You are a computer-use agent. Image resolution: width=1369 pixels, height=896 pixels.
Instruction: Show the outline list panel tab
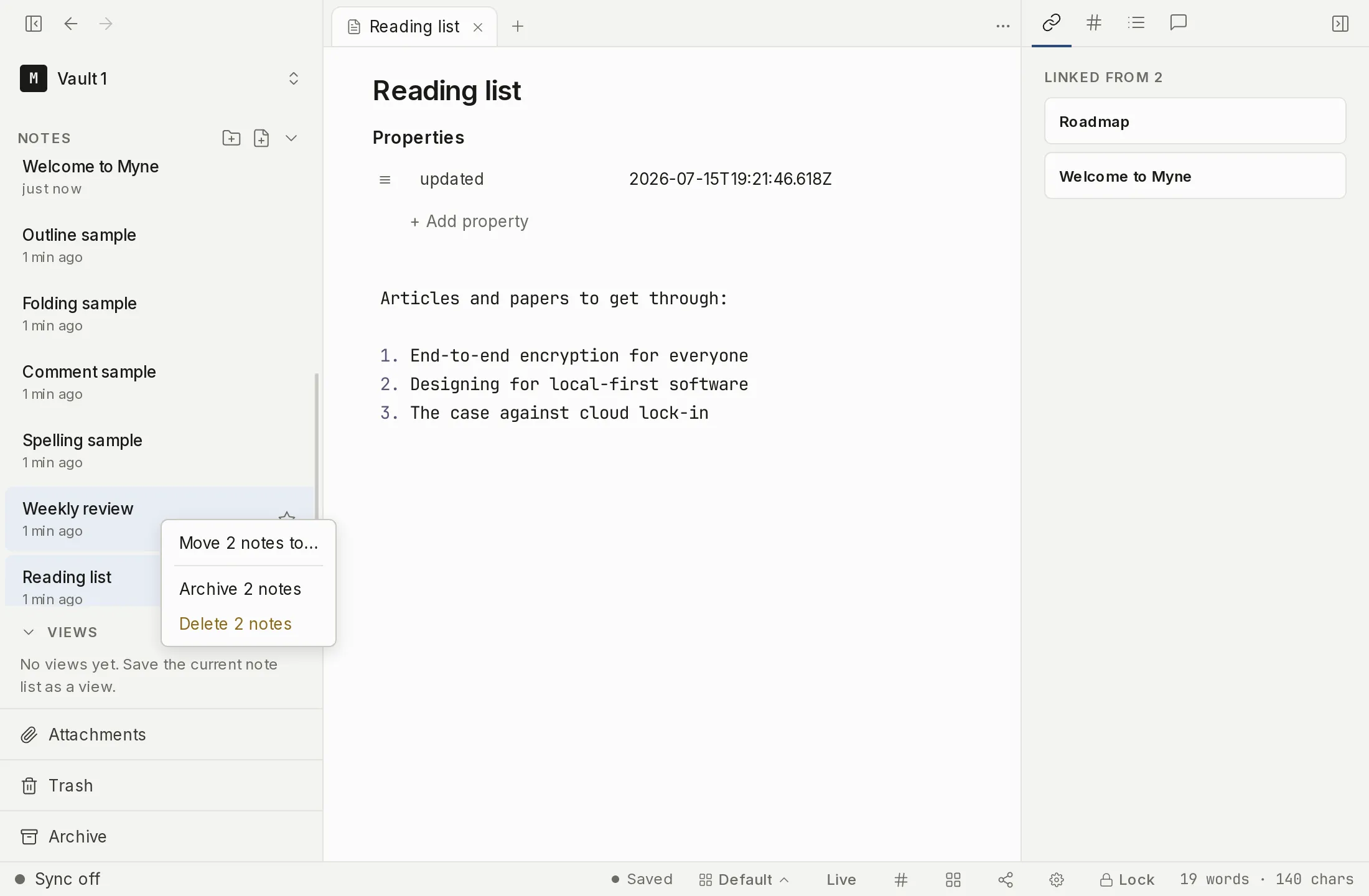[x=1136, y=24]
